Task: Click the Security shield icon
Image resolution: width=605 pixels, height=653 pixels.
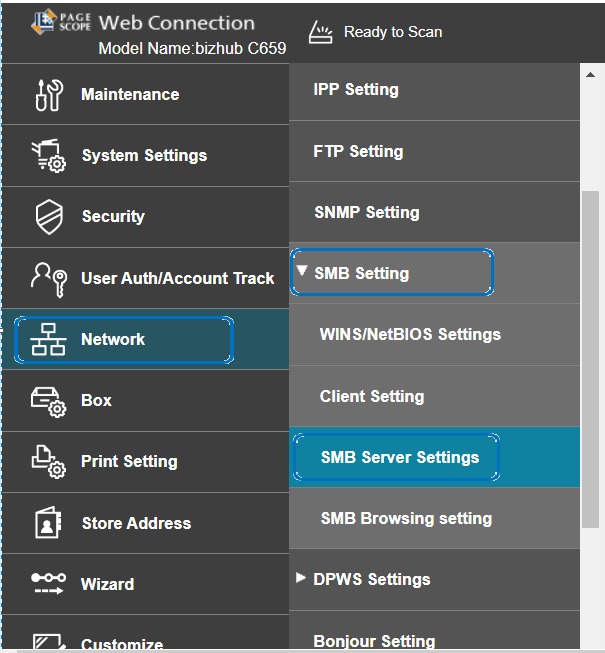Action: tap(49, 217)
